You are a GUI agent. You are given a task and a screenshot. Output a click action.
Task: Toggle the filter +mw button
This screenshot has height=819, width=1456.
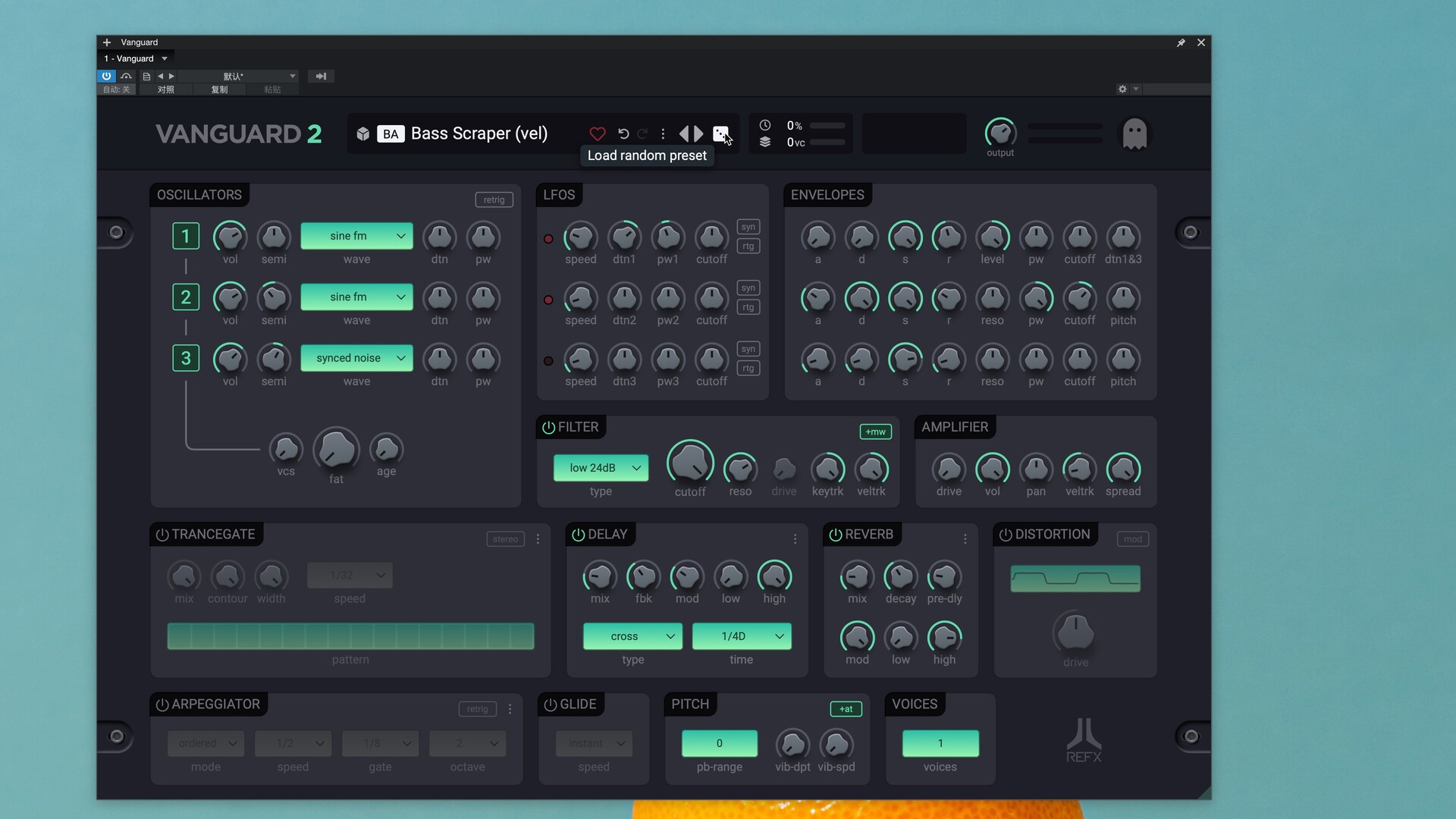click(x=875, y=431)
